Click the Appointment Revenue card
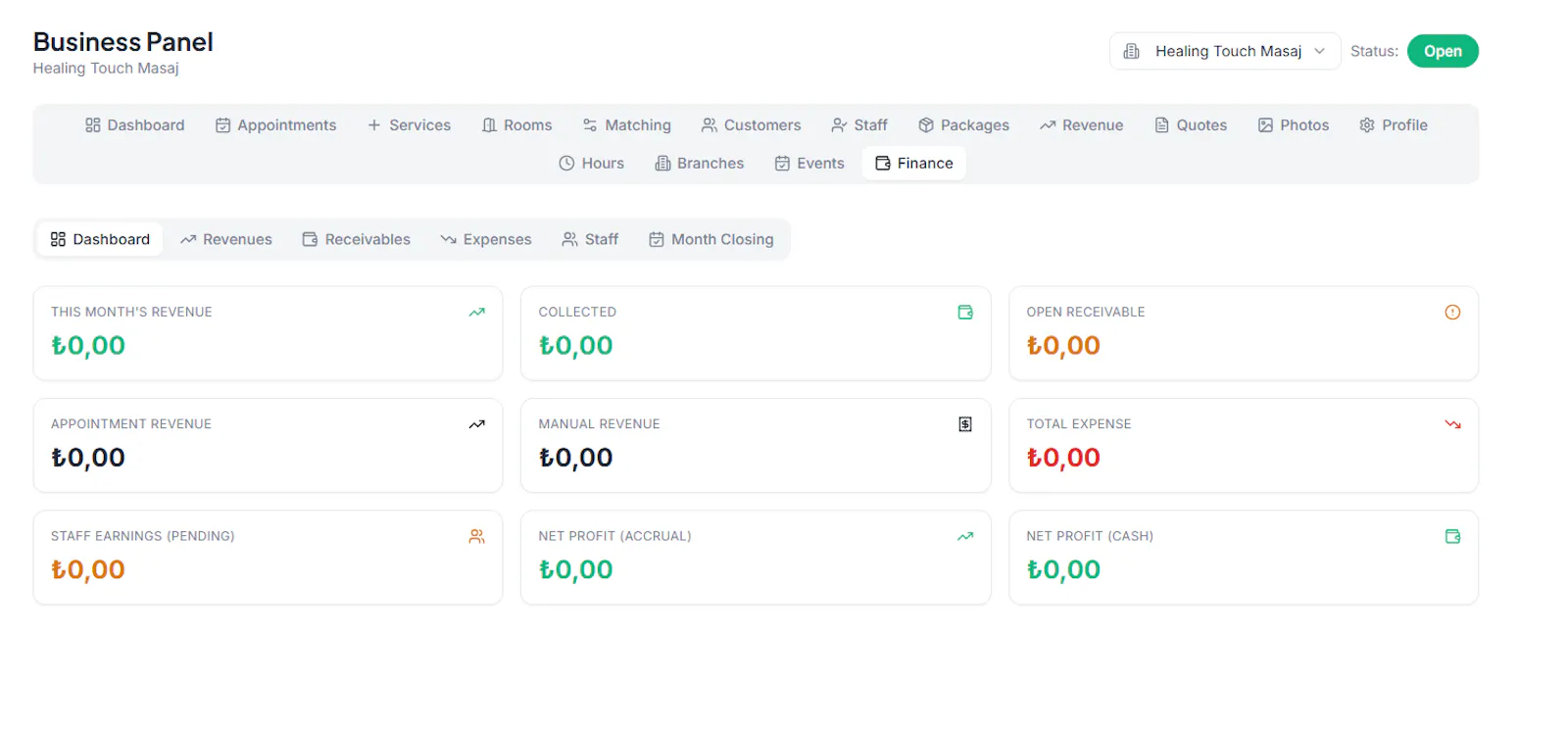This screenshot has height=734, width=1568. [268, 445]
